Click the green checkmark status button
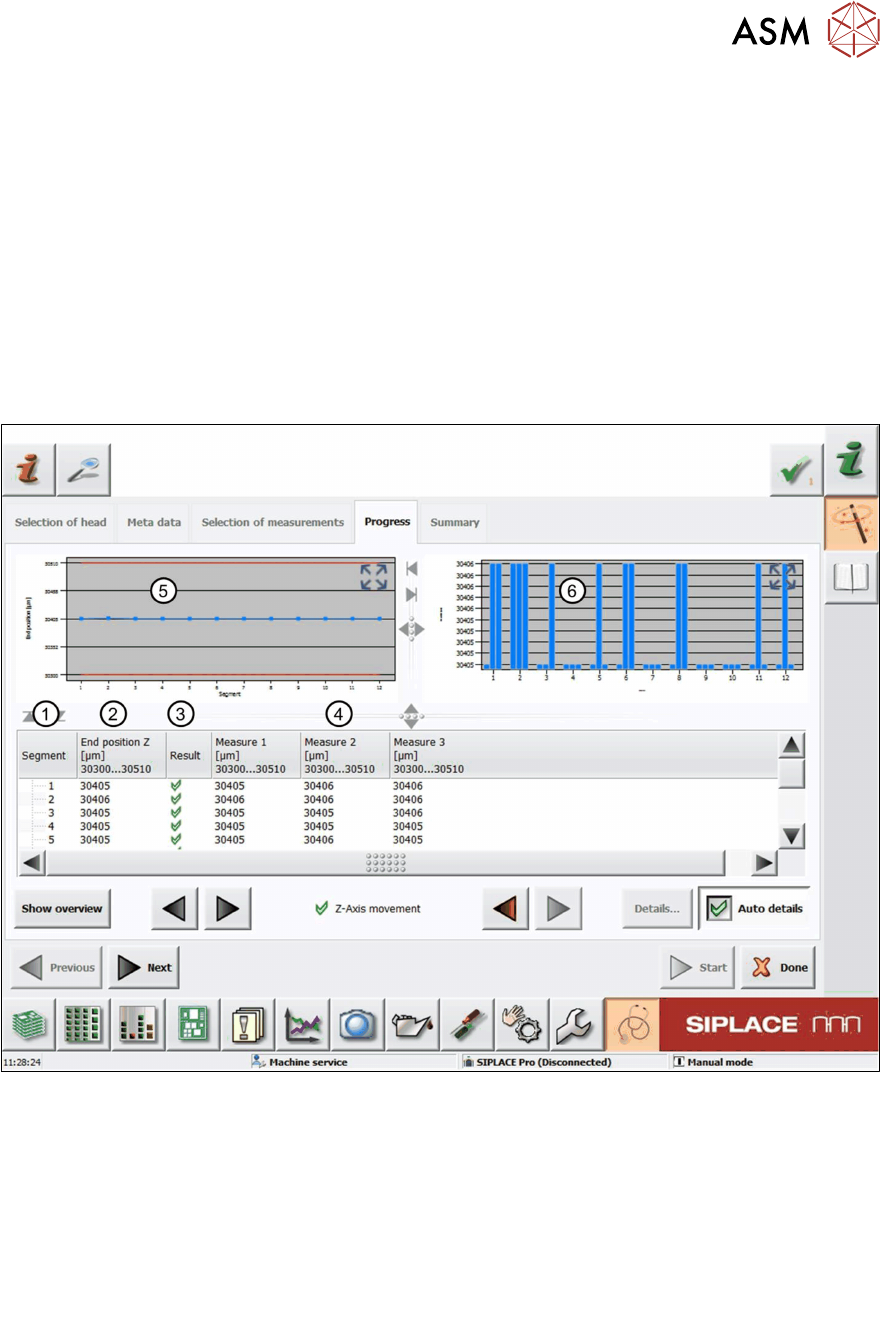Image resolution: width=880 pixels, height=1337 pixels. (x=797, y=470)
